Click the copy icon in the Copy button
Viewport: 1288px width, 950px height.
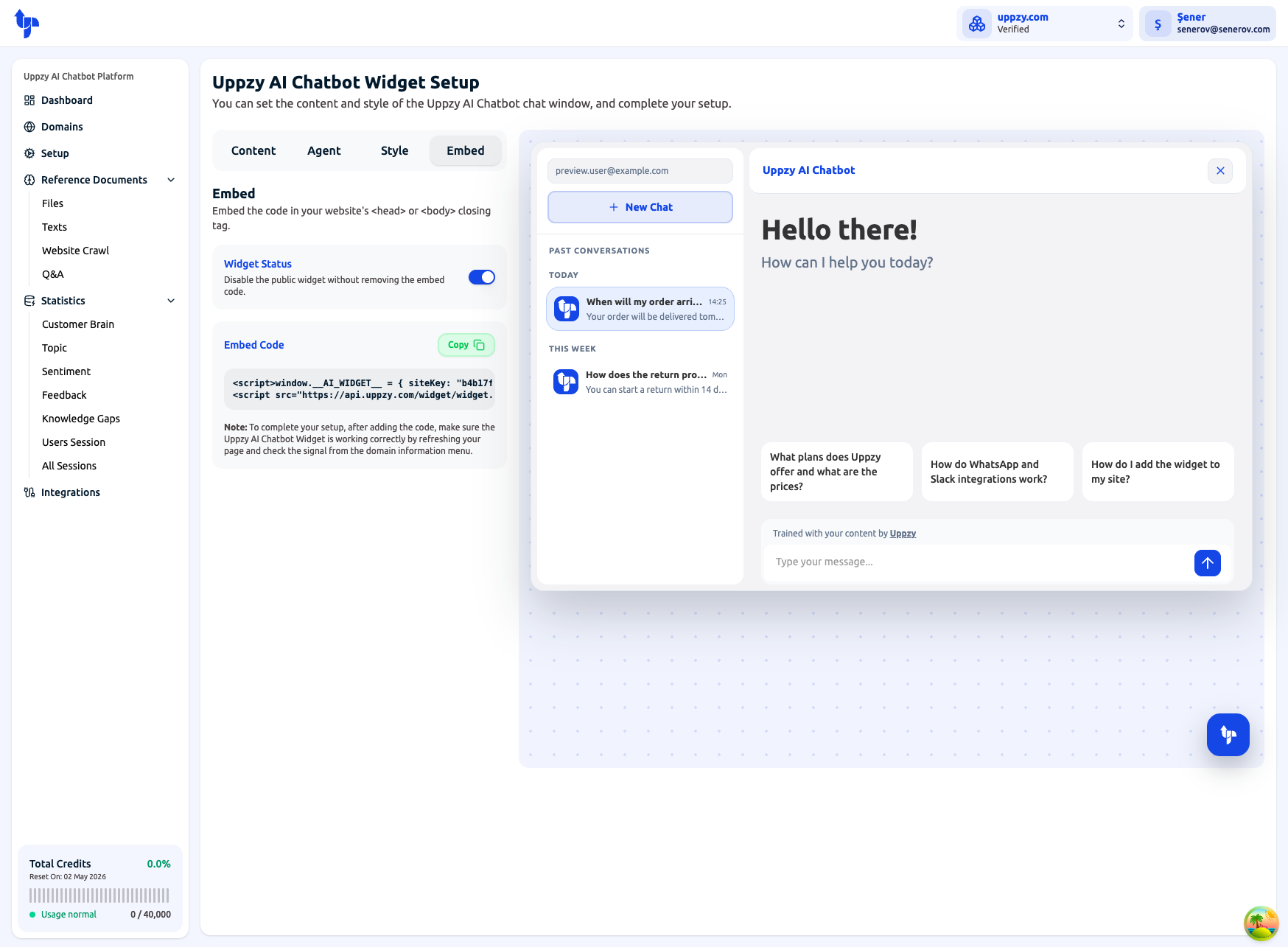[x=479, y=345]
